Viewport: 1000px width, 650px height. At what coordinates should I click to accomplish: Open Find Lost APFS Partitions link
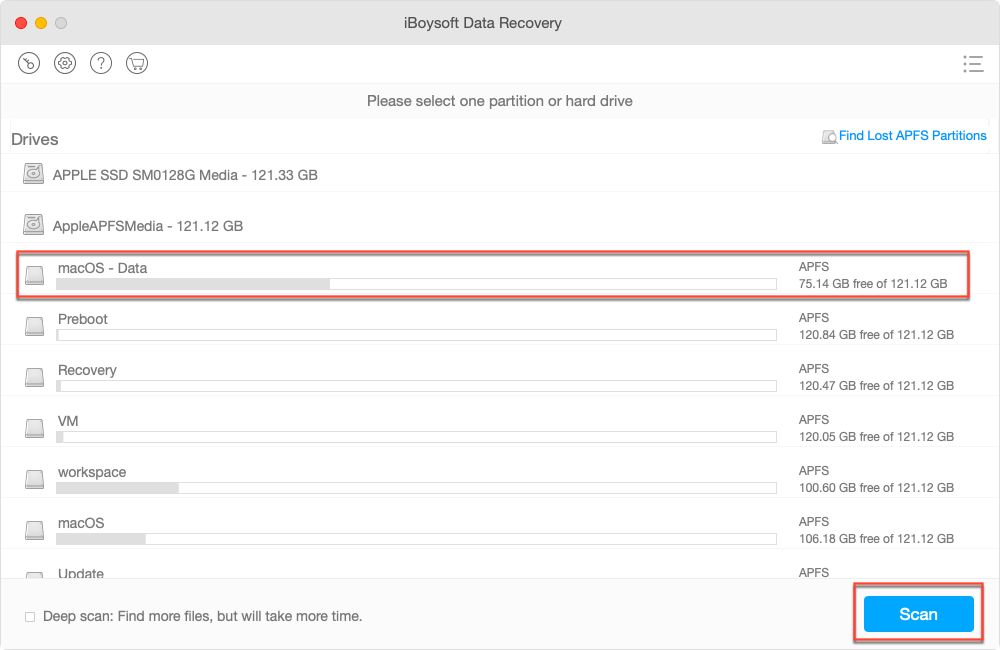pos(912,135)
